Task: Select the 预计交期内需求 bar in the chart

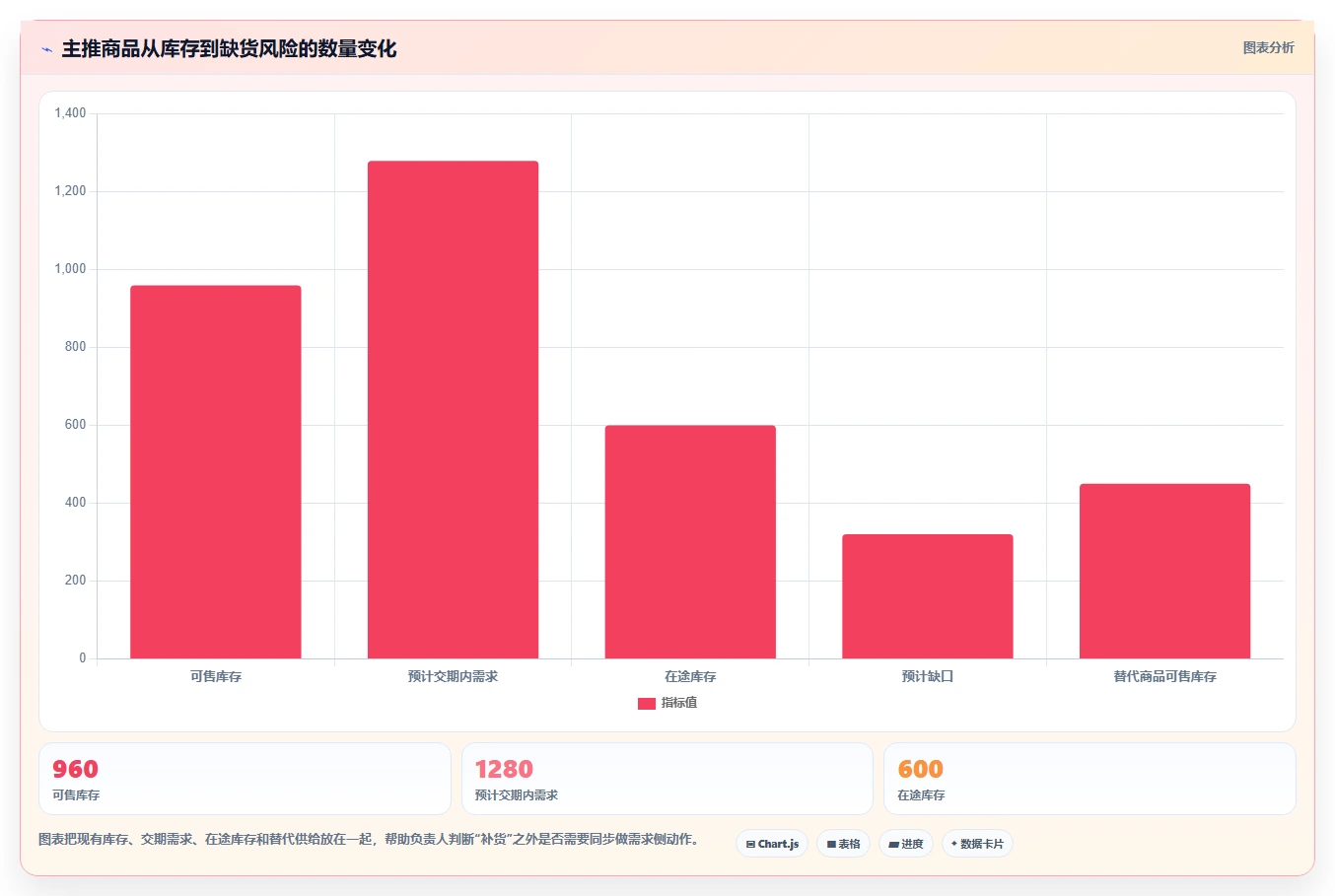Action: (x=453, y=410)
